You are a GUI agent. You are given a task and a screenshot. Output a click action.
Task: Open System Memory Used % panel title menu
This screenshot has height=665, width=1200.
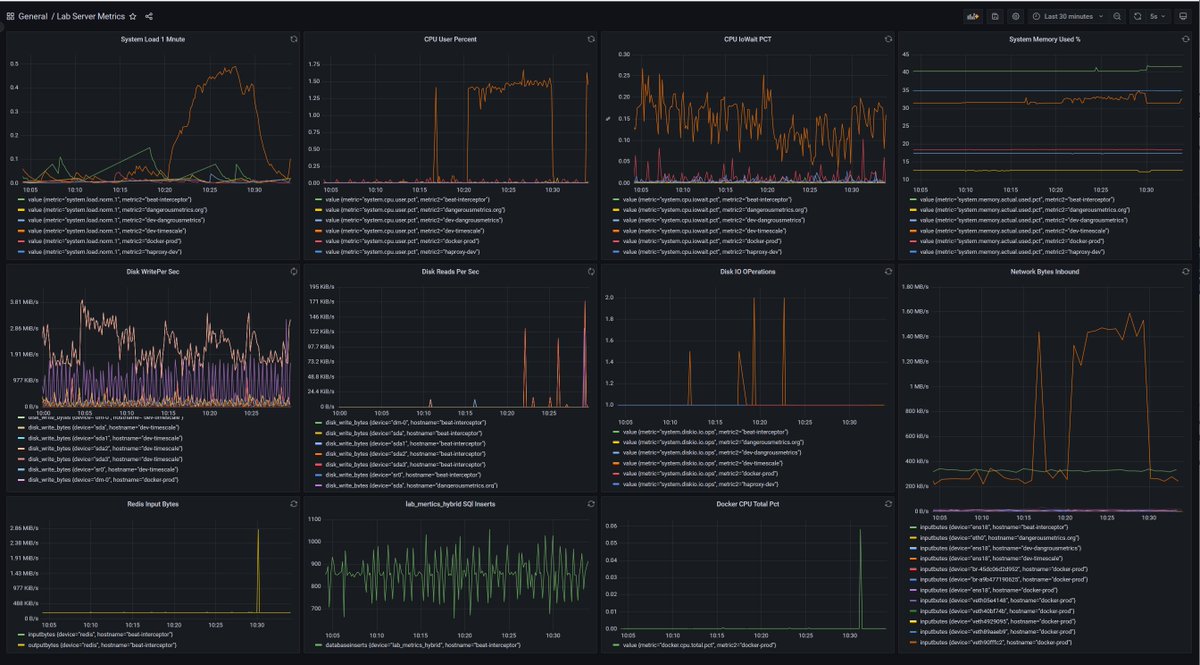1045,38
